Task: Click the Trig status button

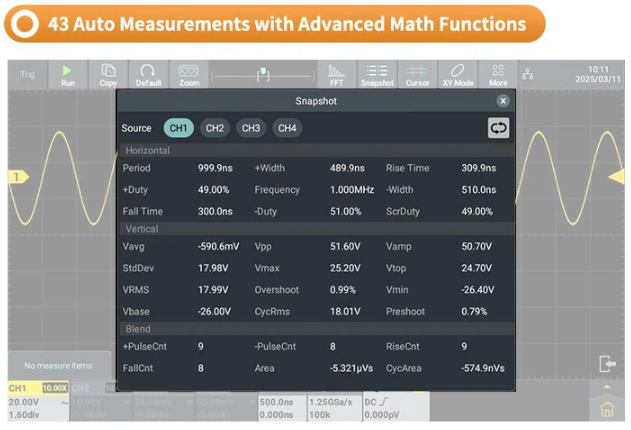Action: (27, 75)
